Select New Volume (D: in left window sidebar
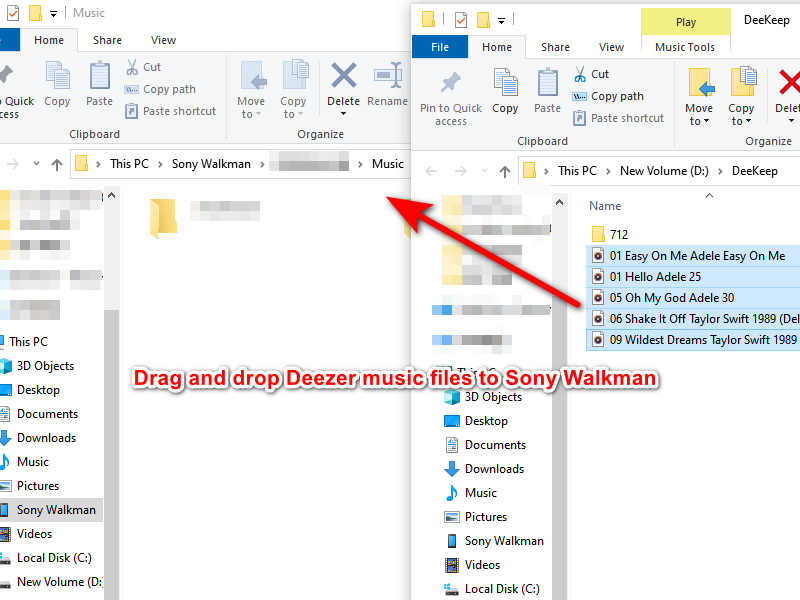Image resolution: width=800 pixels, height=600 pixels. pos(59,582)
